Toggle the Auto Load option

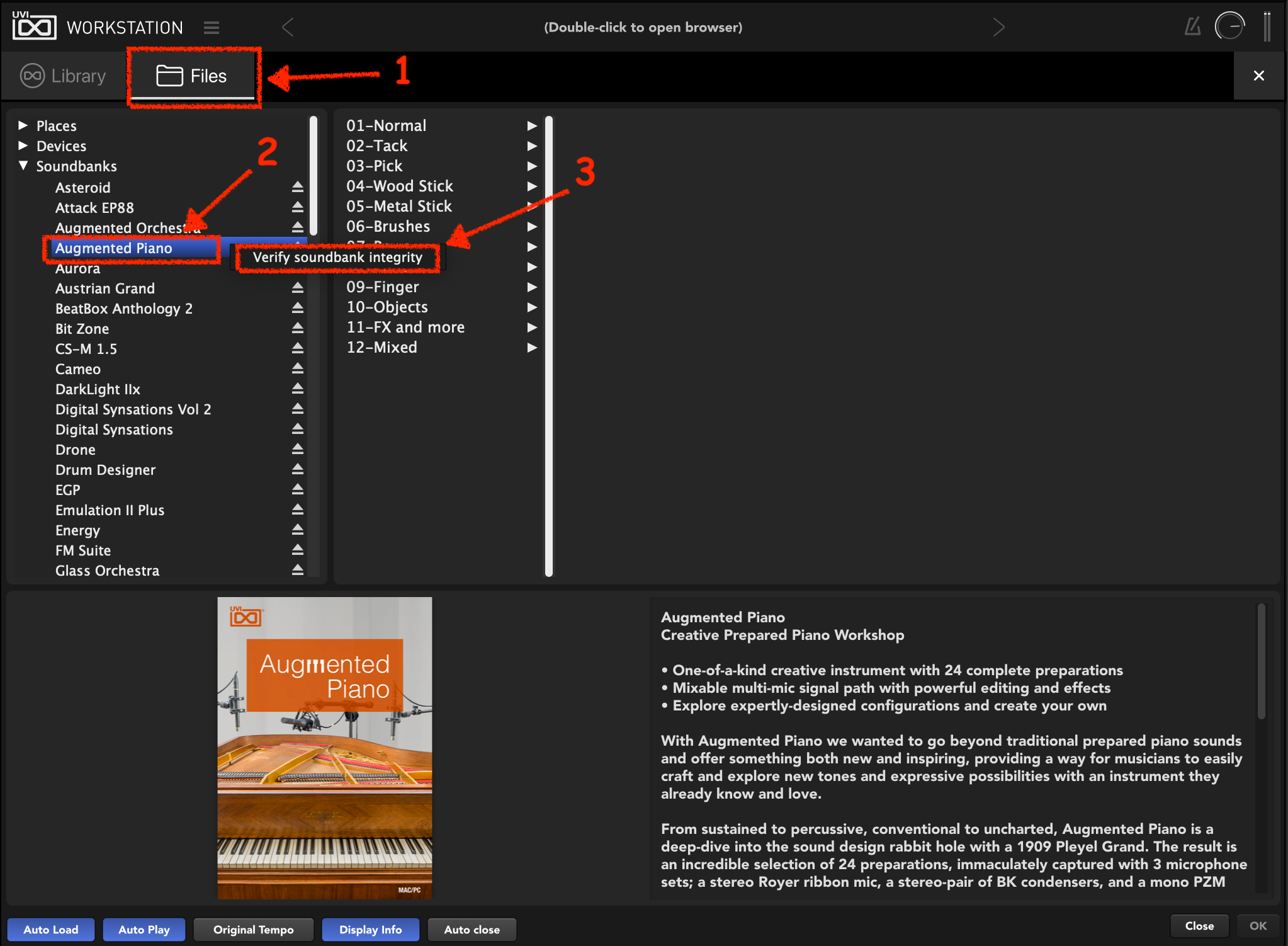click(x=51, y=929)
